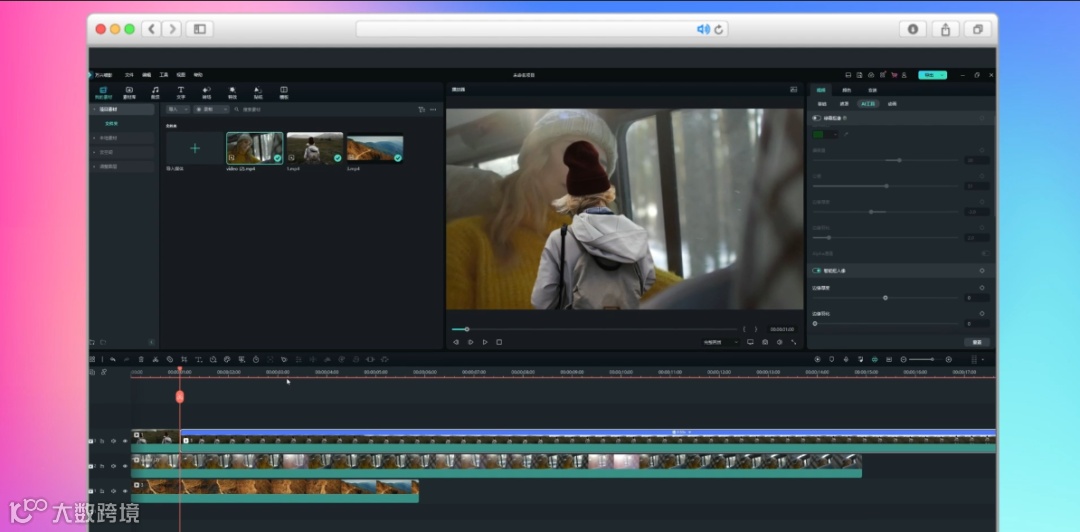Toggle the chroma key (green screen) switch
Image resolution: width=1080 pixels, height=532 pixels.
(x=817, y=118)
